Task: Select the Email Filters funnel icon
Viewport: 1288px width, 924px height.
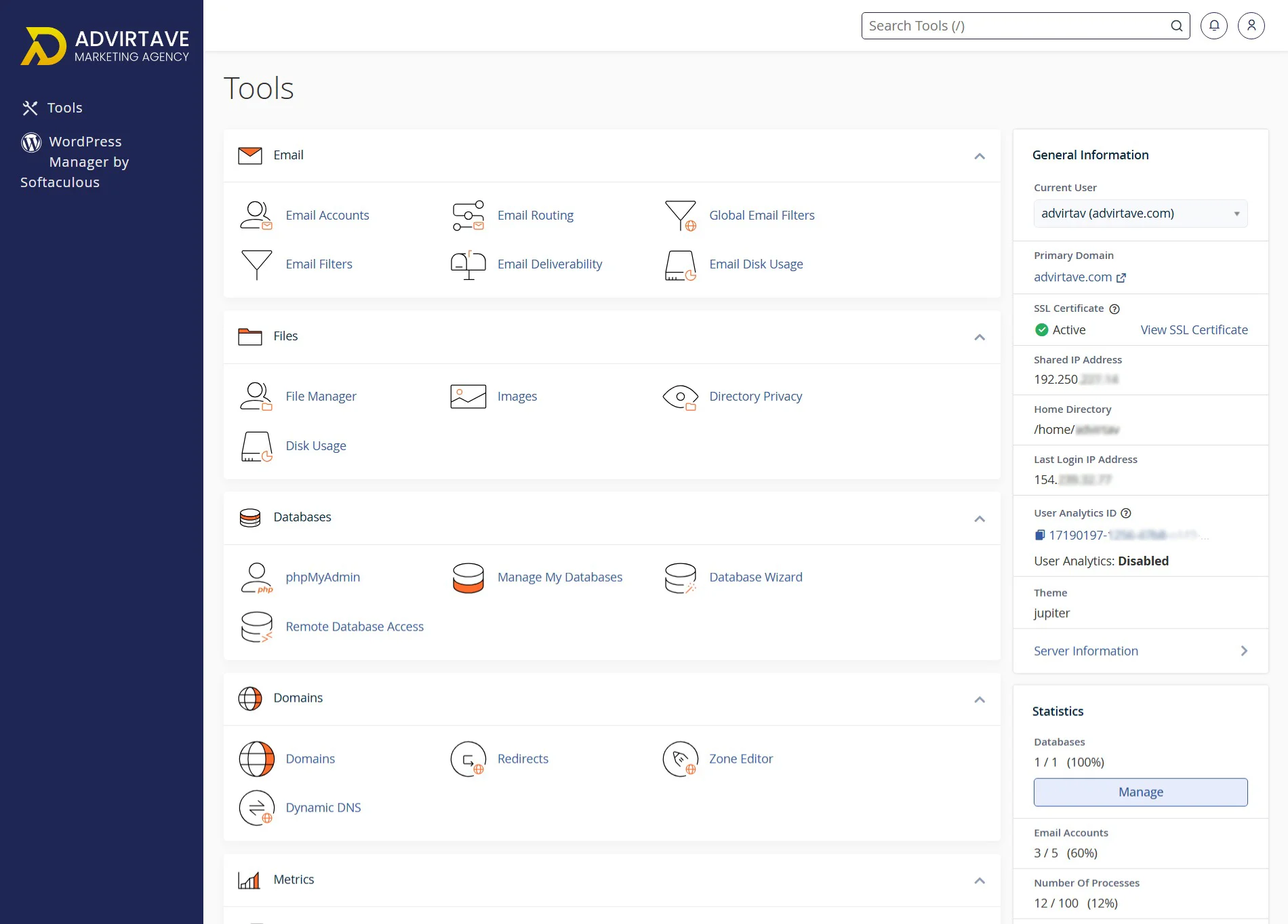Action: (256, 264)
